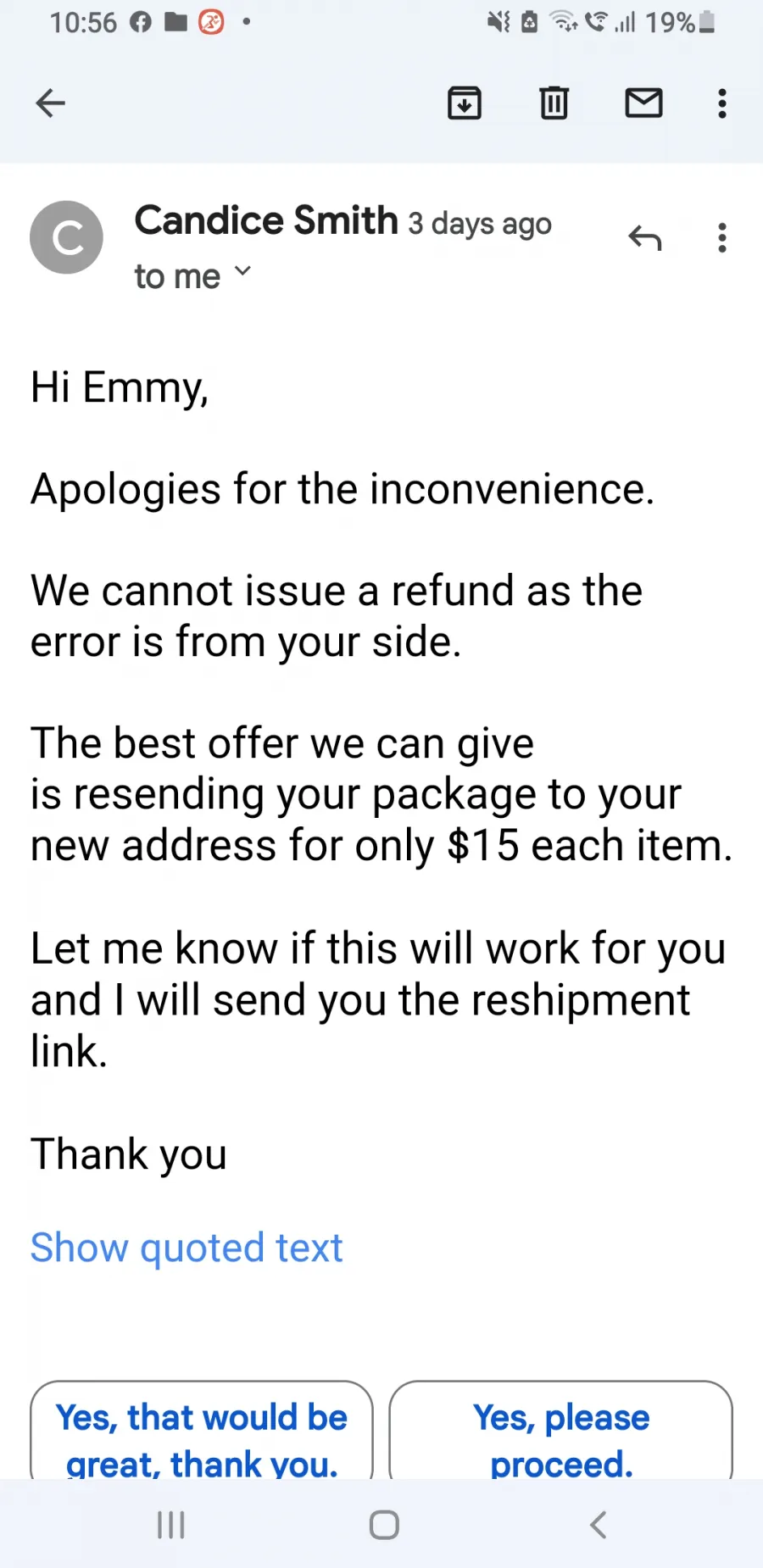Open message options beside the reply arrow
This screenshot has height=1568, width=763.
722,238
